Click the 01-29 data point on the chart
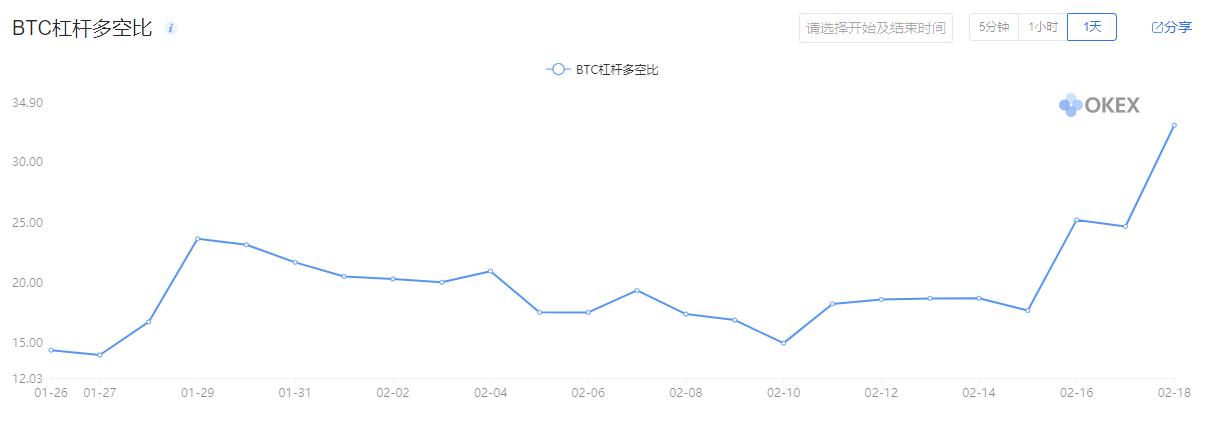 coord(198,238)
